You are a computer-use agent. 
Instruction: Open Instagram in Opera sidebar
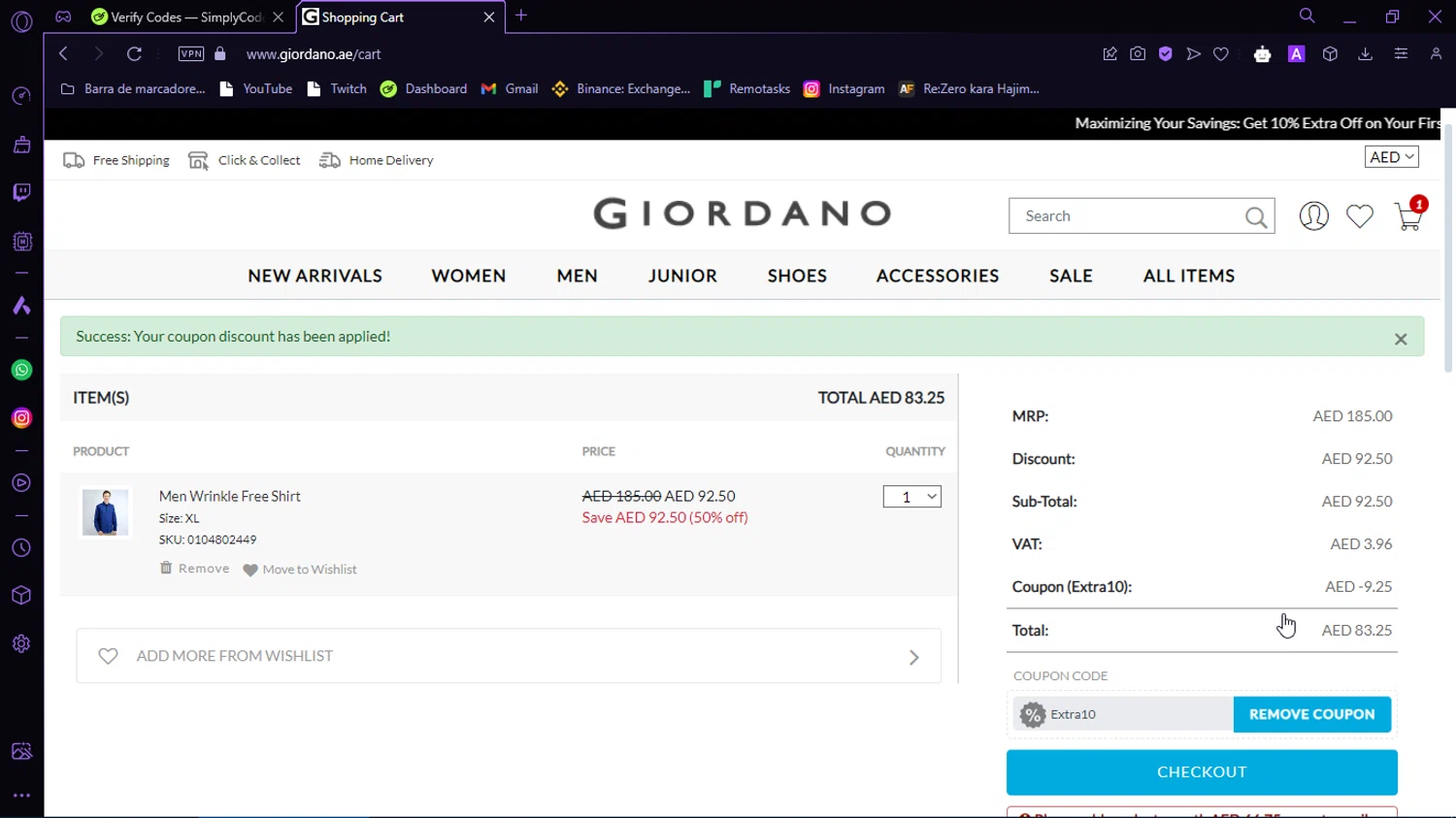coord(21,418)
